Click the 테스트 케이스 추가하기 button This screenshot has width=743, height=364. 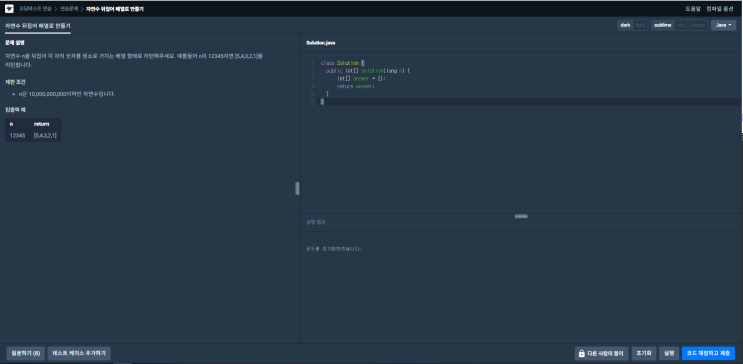pos(79,353)
